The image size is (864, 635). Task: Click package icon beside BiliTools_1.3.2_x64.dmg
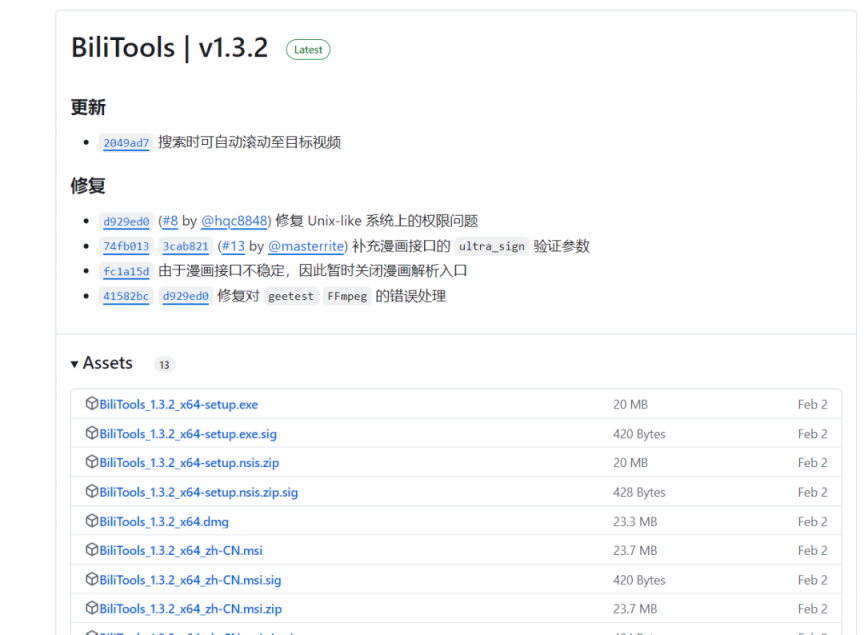[92, 521]
